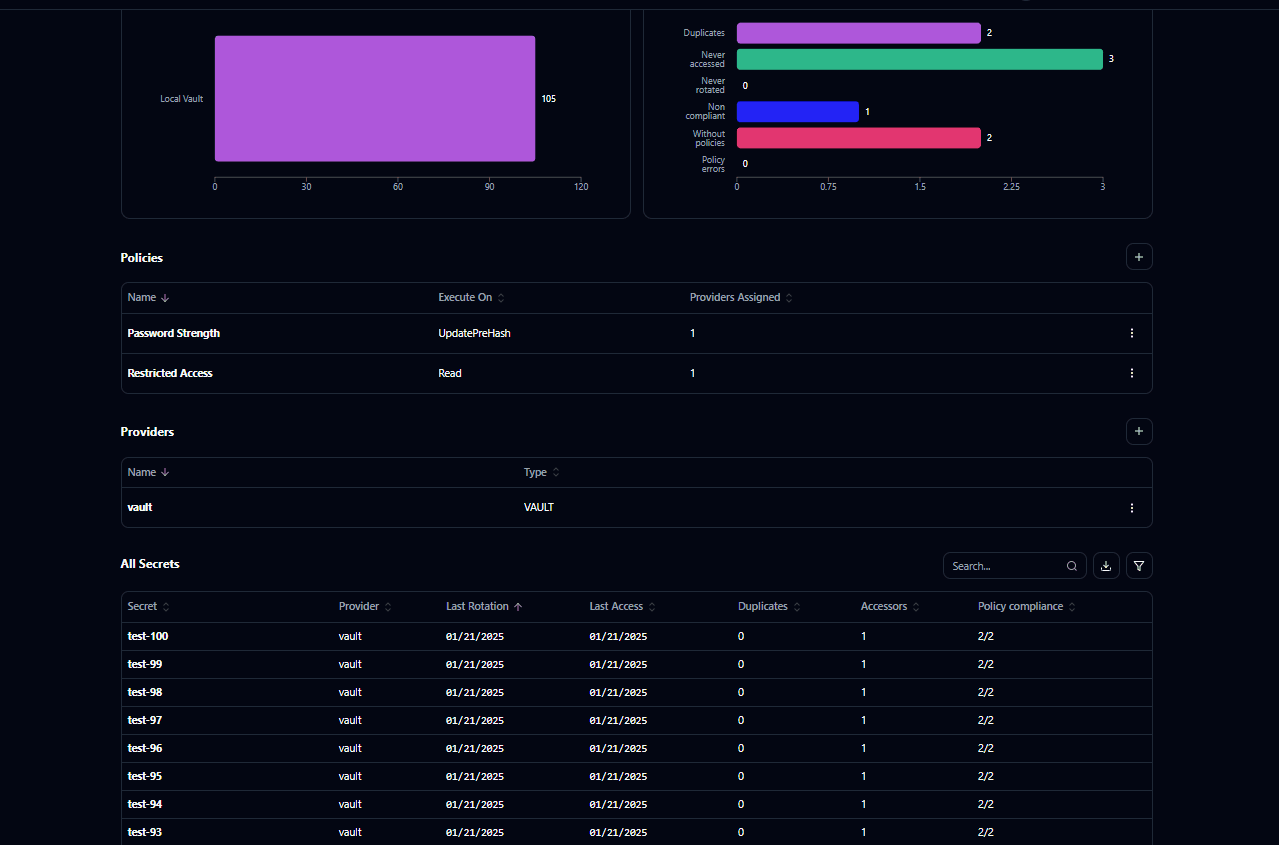
Task: Sort secrets using the Last Access chevron
Action: (x=652, y=606)
